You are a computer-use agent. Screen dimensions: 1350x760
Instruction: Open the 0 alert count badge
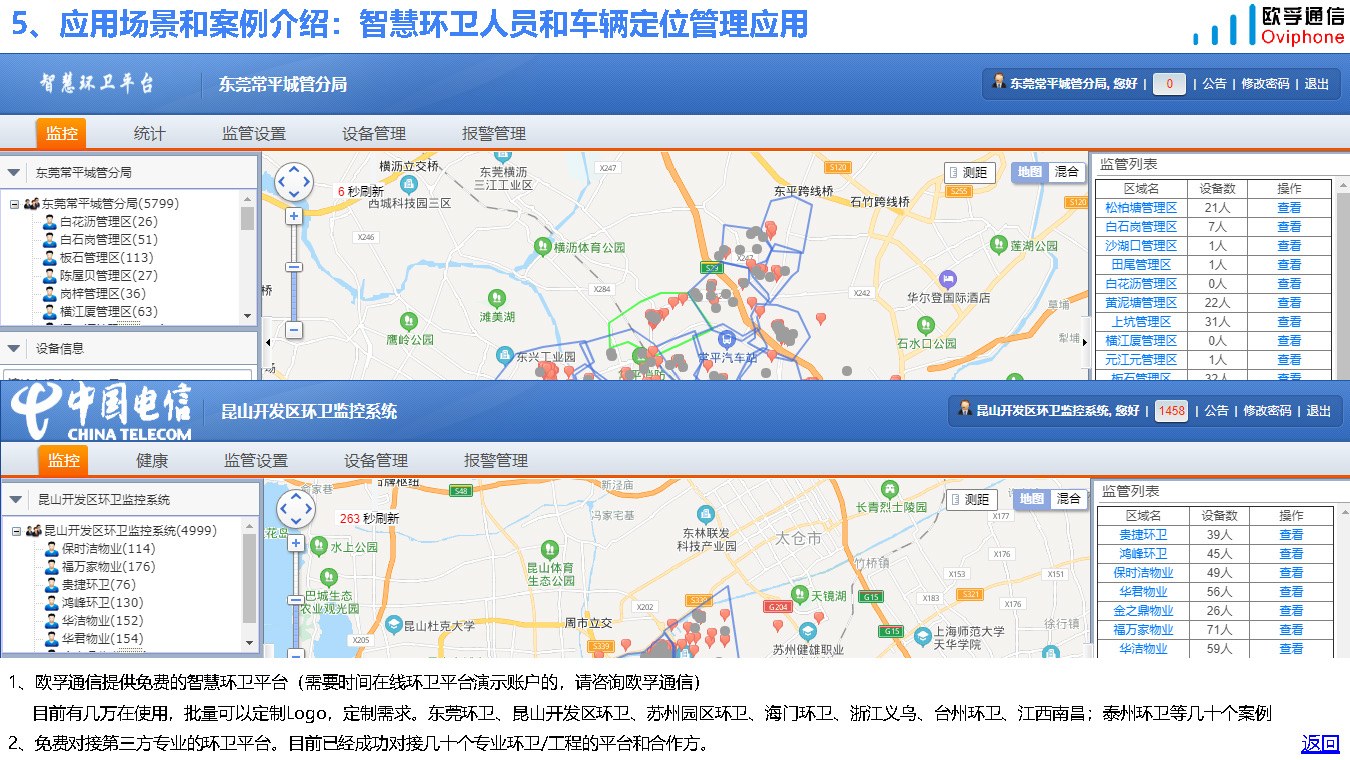1169,84
